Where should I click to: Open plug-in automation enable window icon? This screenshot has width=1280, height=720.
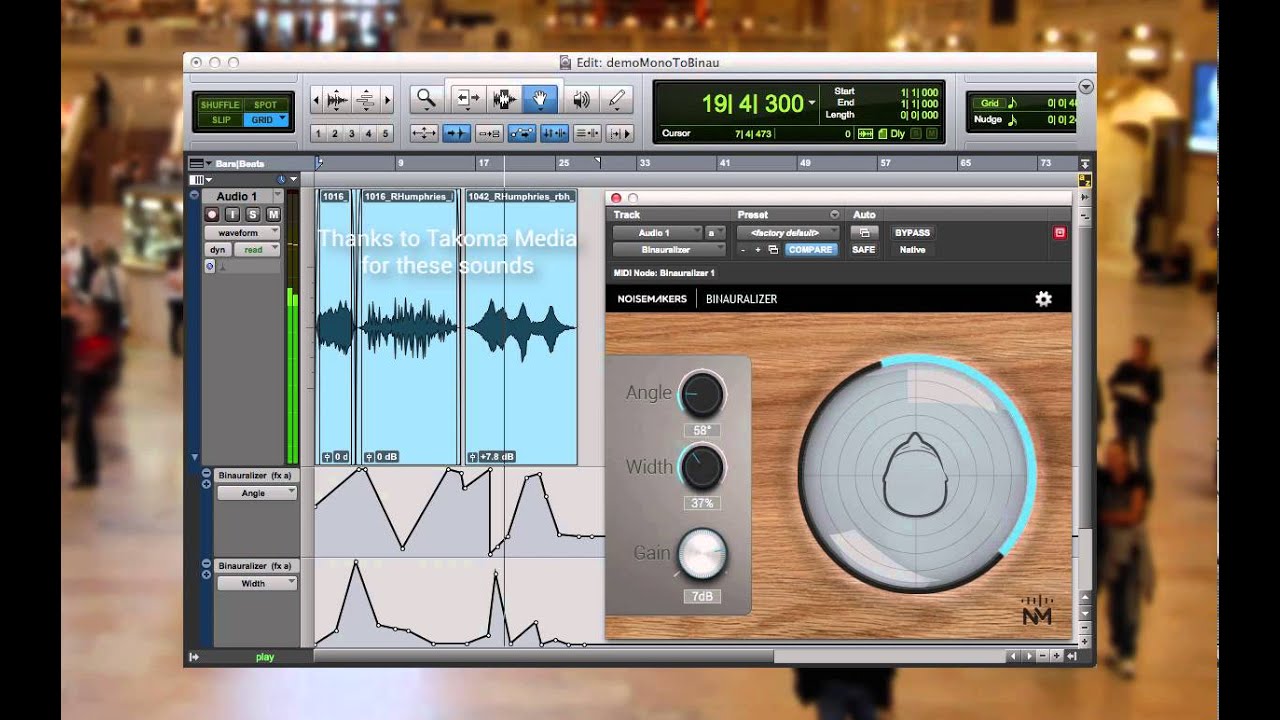pyautogui.click(x=863, y=232)
